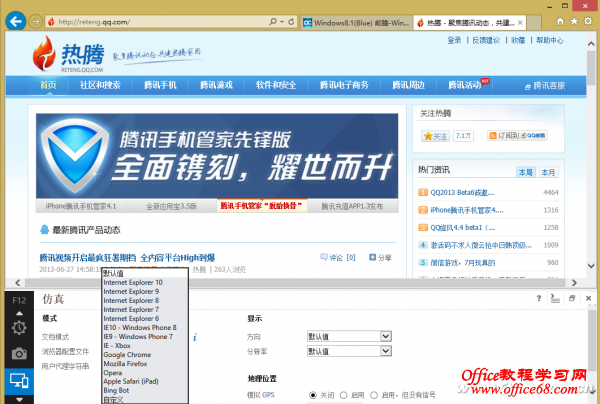Click the page horizontal scrollbar track
600x404 pixels.
tap(295, 283)
